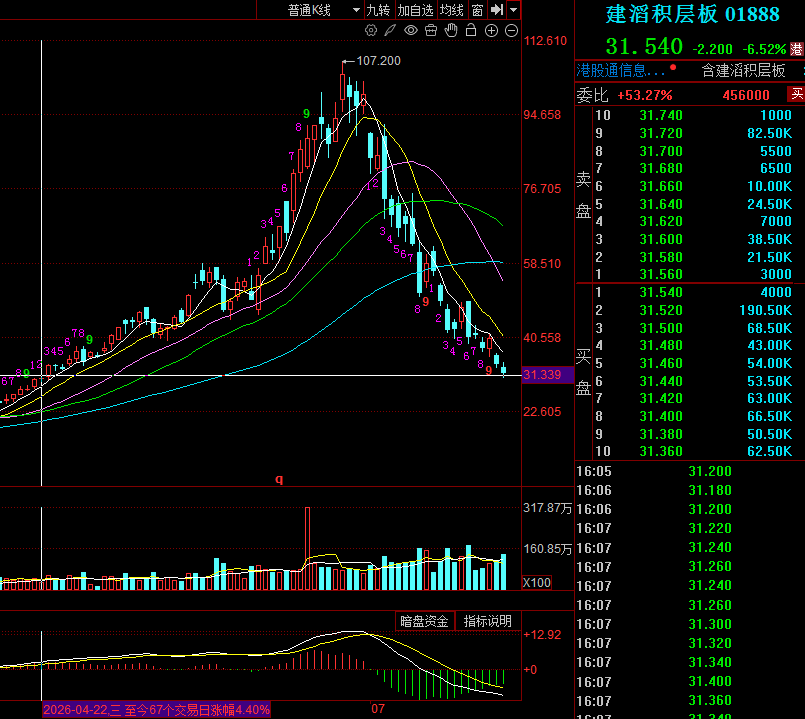The height and width of the screenshot is (719, 805).
Task: Click the jump-to-end arrow icon
Action: coord(496,10)
